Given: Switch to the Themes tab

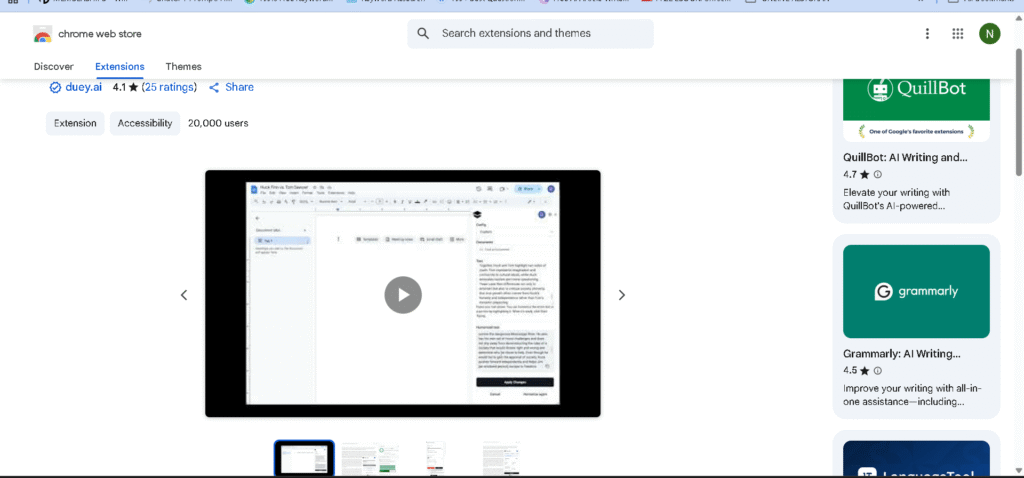Looking at the screenshot, I should [x=184, y=67].
